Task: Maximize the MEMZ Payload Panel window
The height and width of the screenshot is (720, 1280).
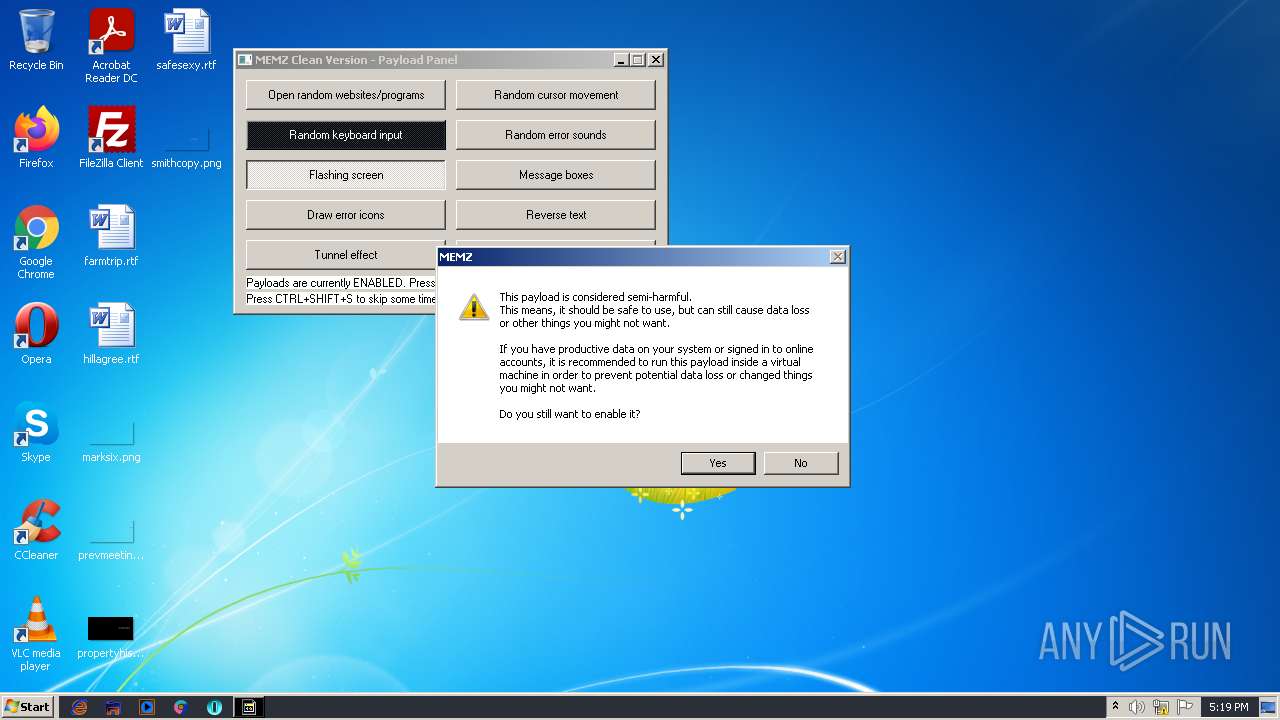Action: coord(637,60)
